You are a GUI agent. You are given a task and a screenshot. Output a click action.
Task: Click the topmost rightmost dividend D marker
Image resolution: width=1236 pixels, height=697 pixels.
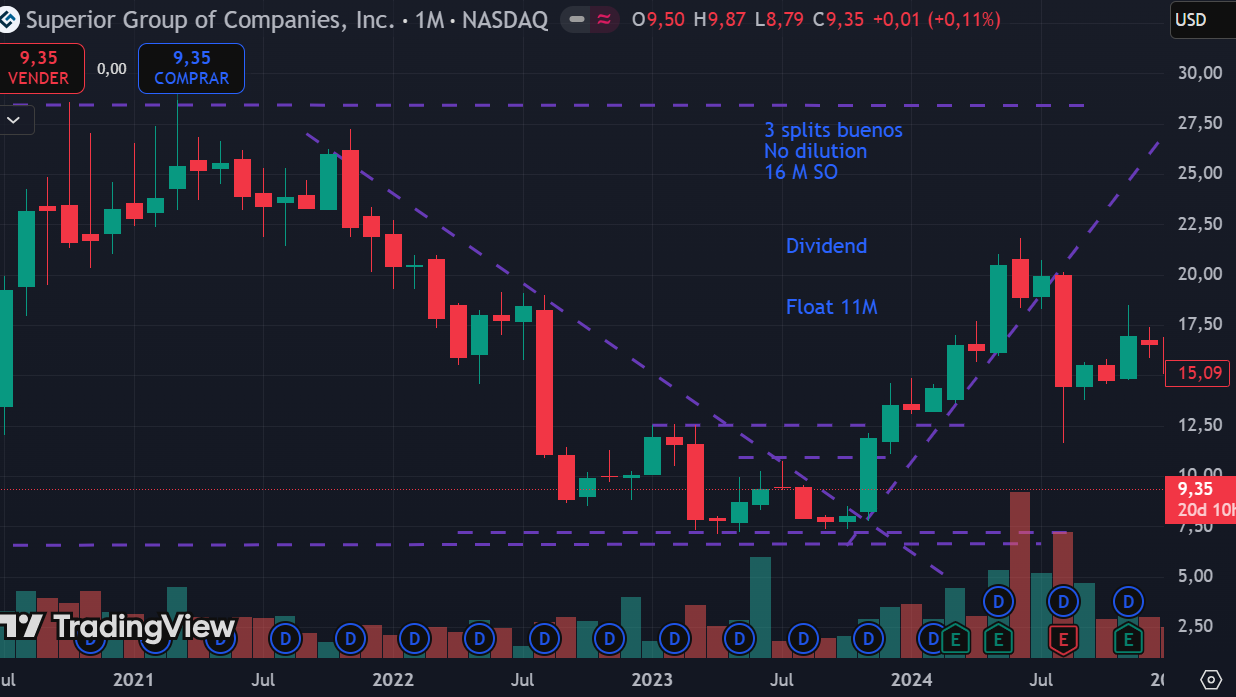click(1128, 601)
